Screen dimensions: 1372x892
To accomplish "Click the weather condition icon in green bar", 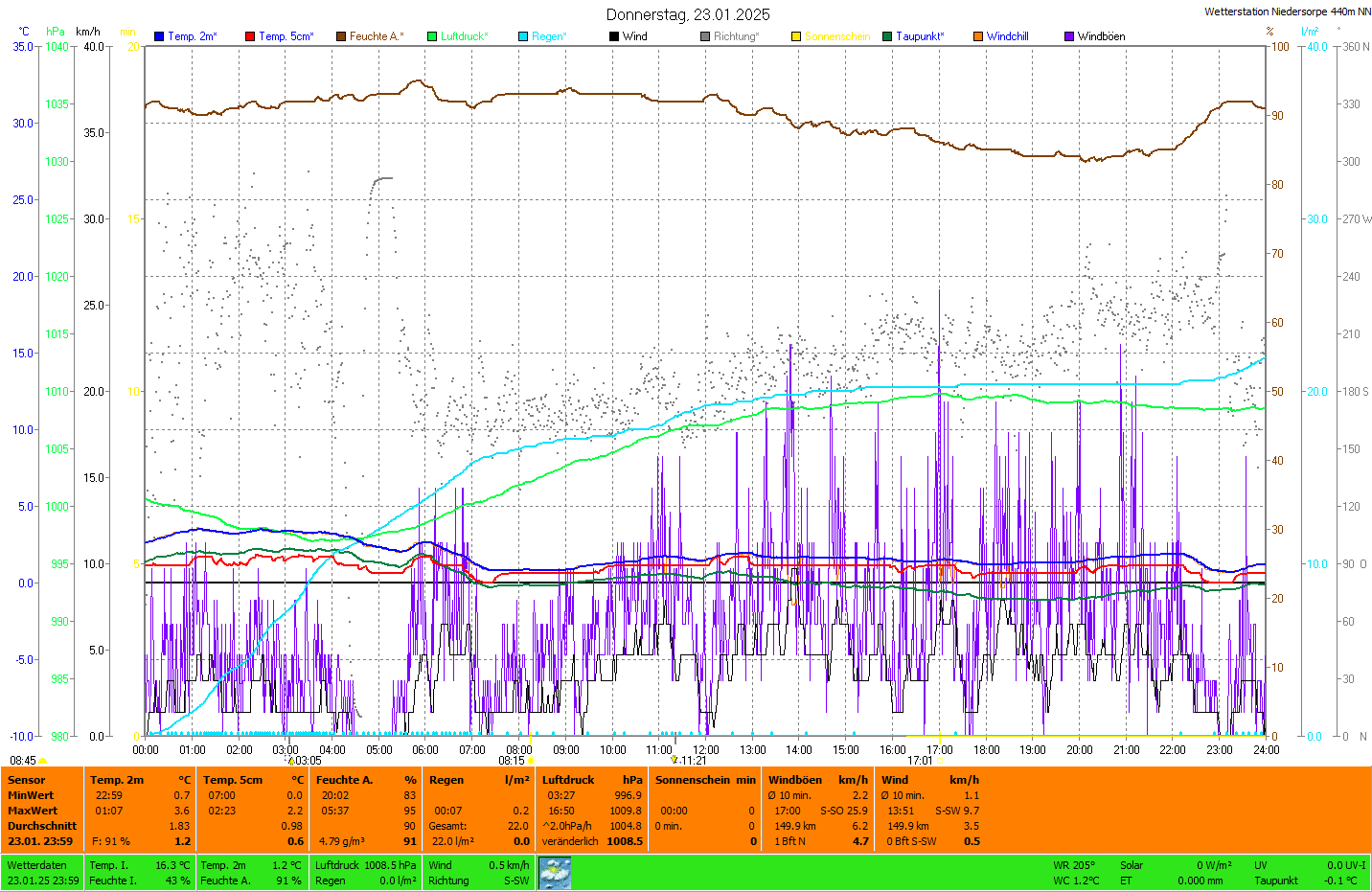I will click(x=555, y=873).
